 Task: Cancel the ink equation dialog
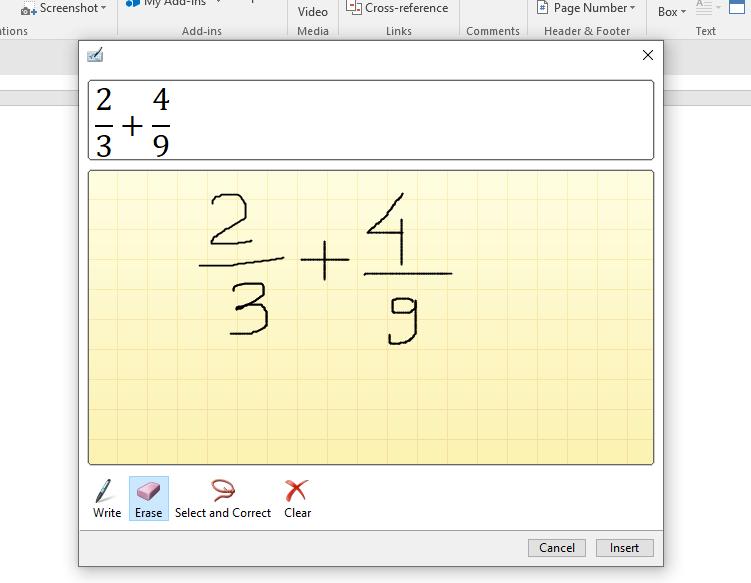(x=557, y=548)
